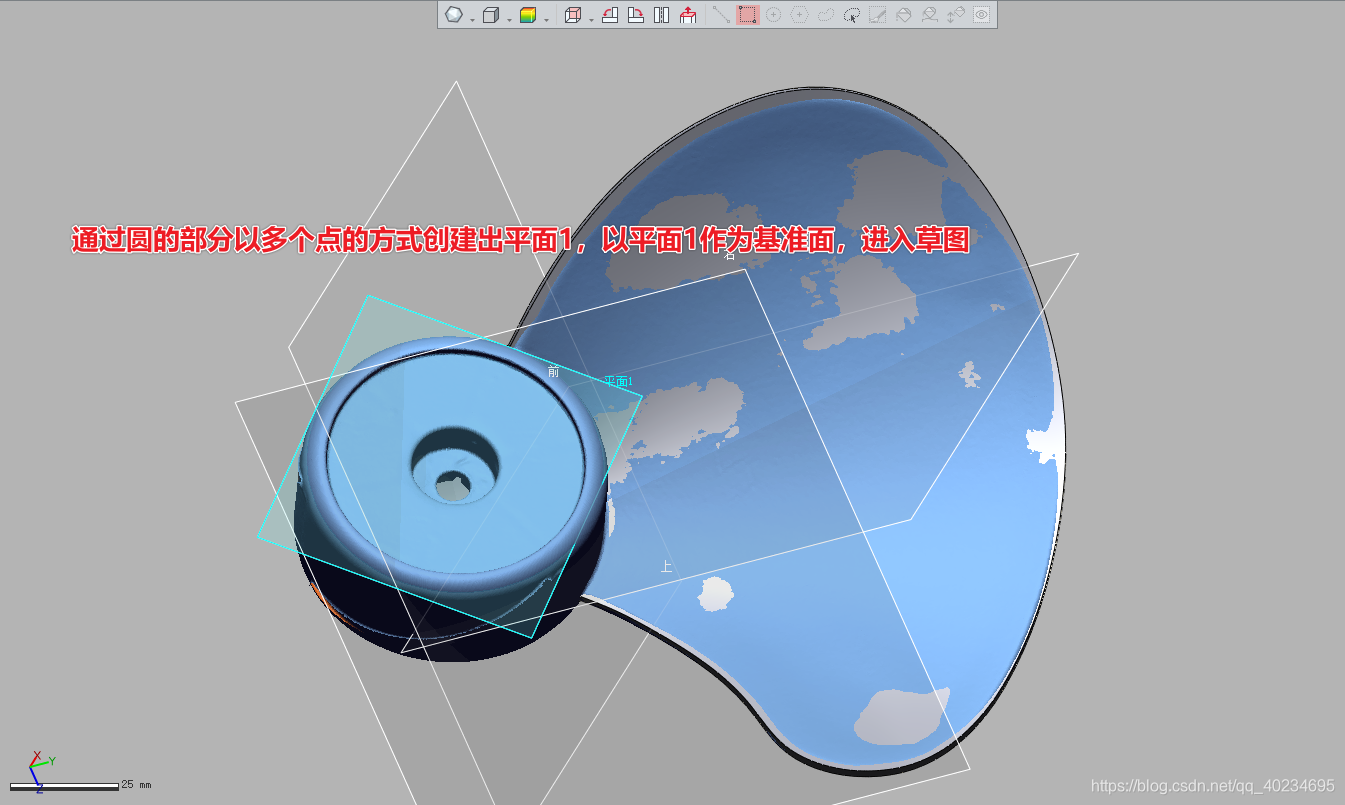Rotate view clockwise with the toolbar icon
This screenshot has width=1345, height=805.
tap(635, 15)
